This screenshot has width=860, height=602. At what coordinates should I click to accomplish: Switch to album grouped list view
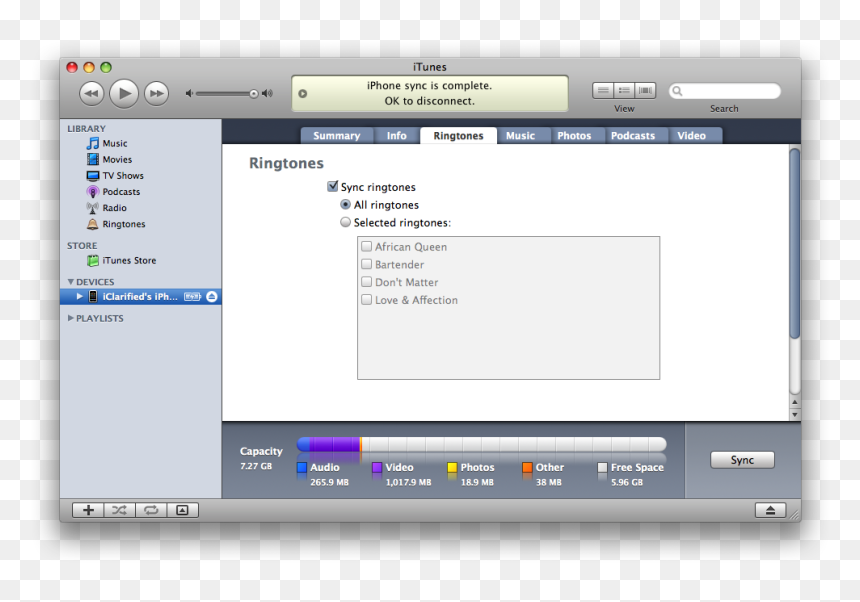tap(624, 90)
